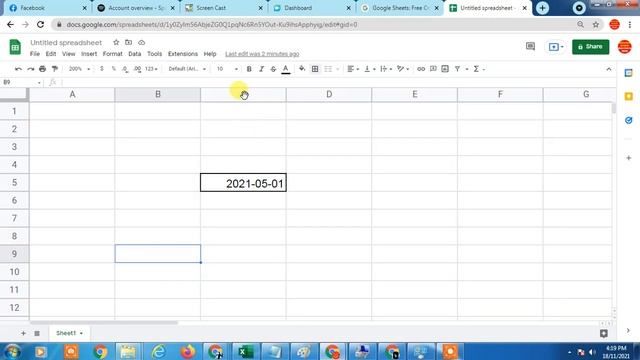The height and width of the screenshot is (360, 640).
Task: Toggle strikethrough formatting
Action: tap(273, 69)
